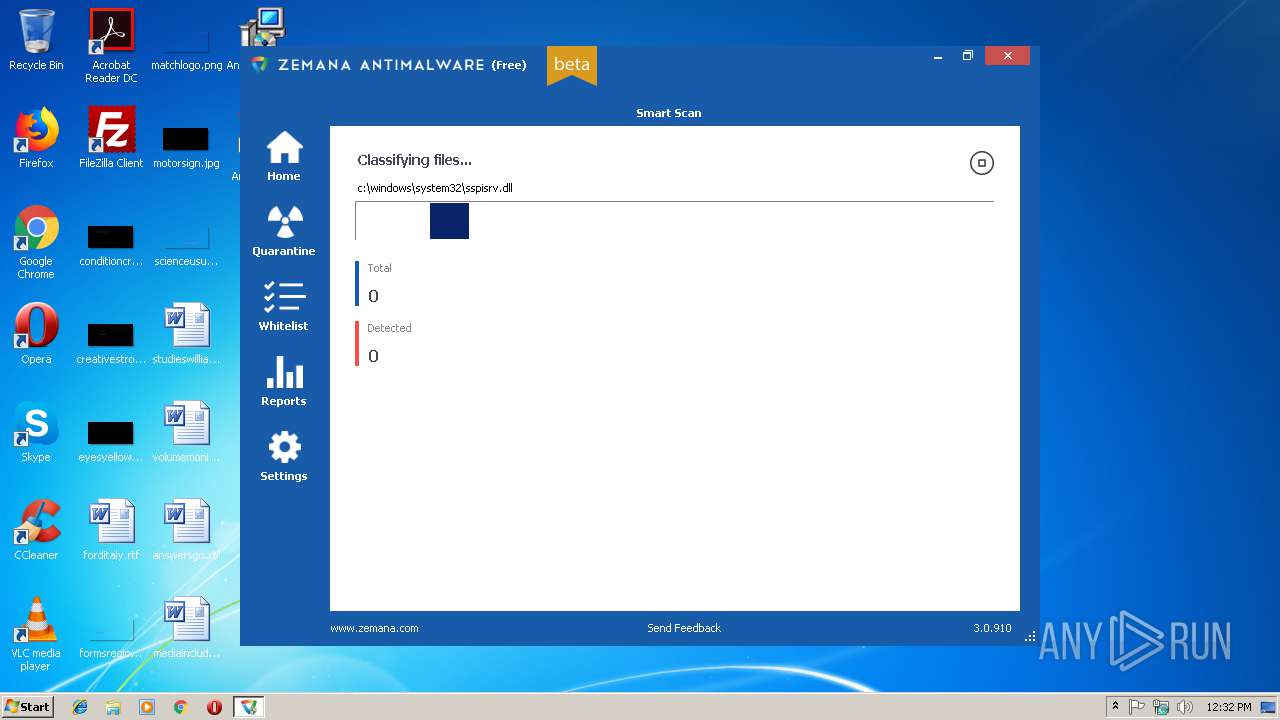The height and width of the screenshot is (720, 1280).
Task: Select the version number 3.0.910
Action: (992, 628)
